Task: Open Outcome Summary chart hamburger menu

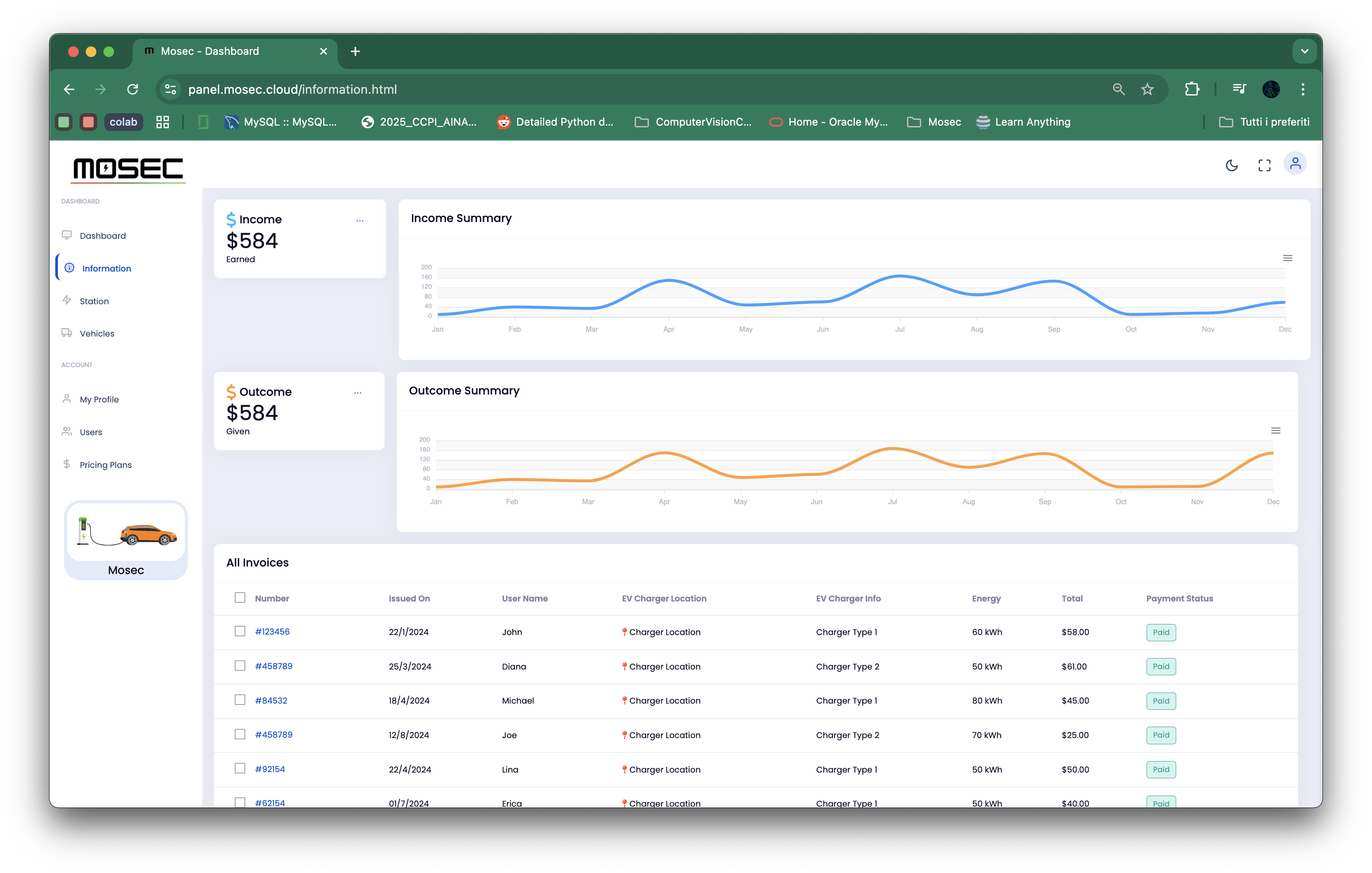Action: [1276, 430]
